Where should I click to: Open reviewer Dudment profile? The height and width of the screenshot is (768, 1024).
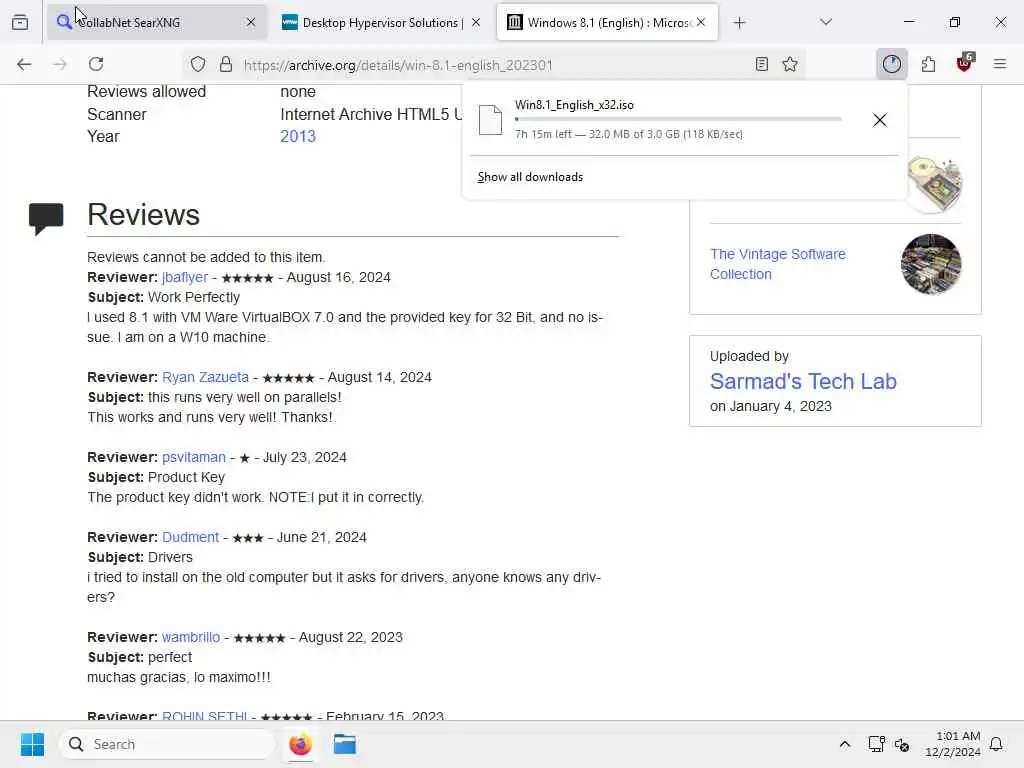pos(190,537)
